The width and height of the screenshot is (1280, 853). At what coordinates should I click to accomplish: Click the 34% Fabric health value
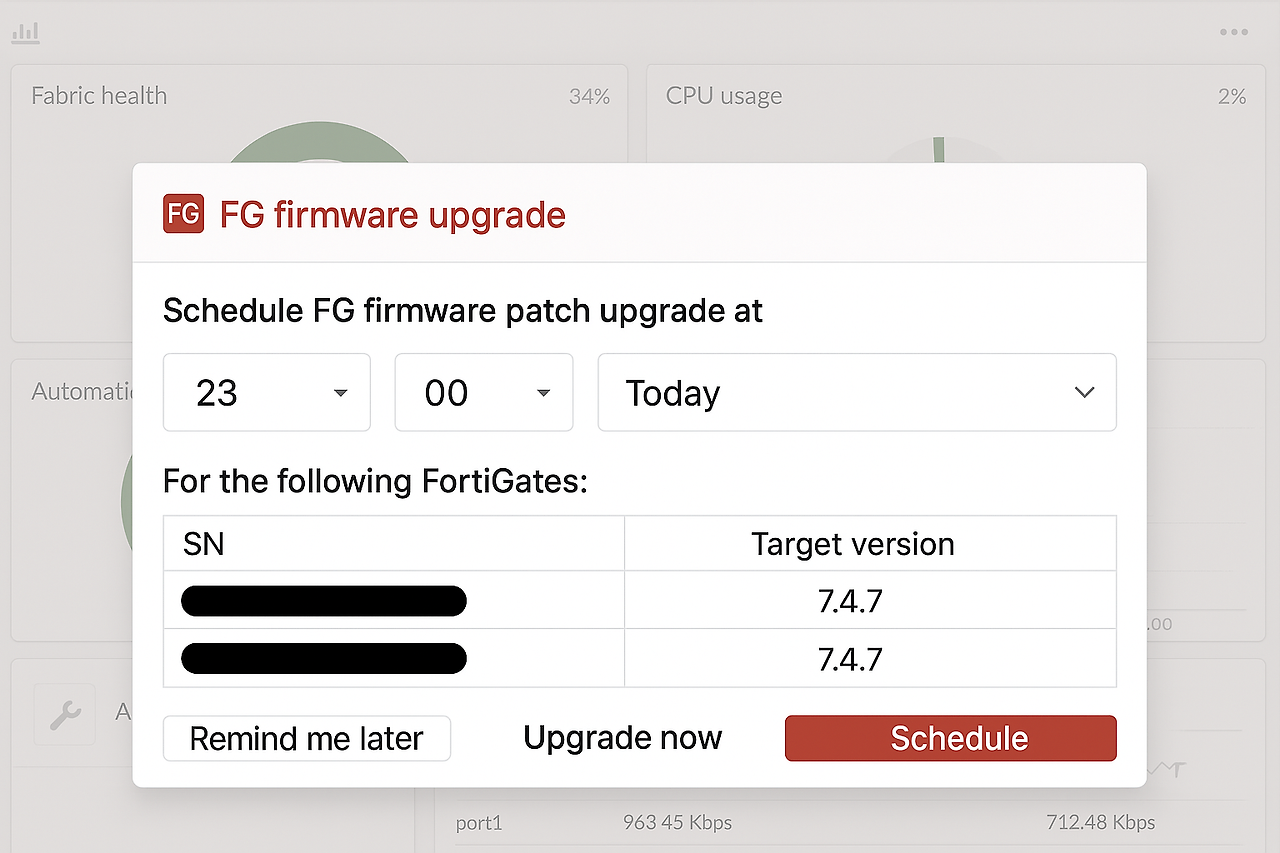coord(589,96)
